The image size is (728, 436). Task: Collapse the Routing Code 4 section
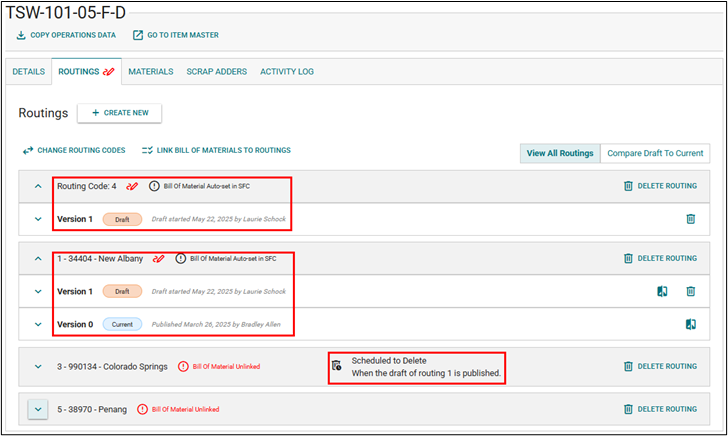pyautogui.click(x=38, y=186)
